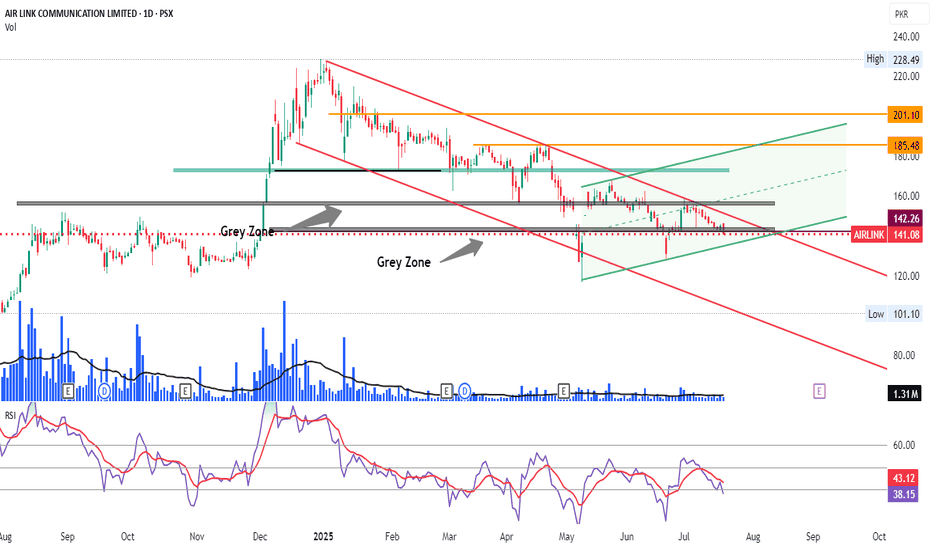Click the Jun label on the time axis

(626, 536)
